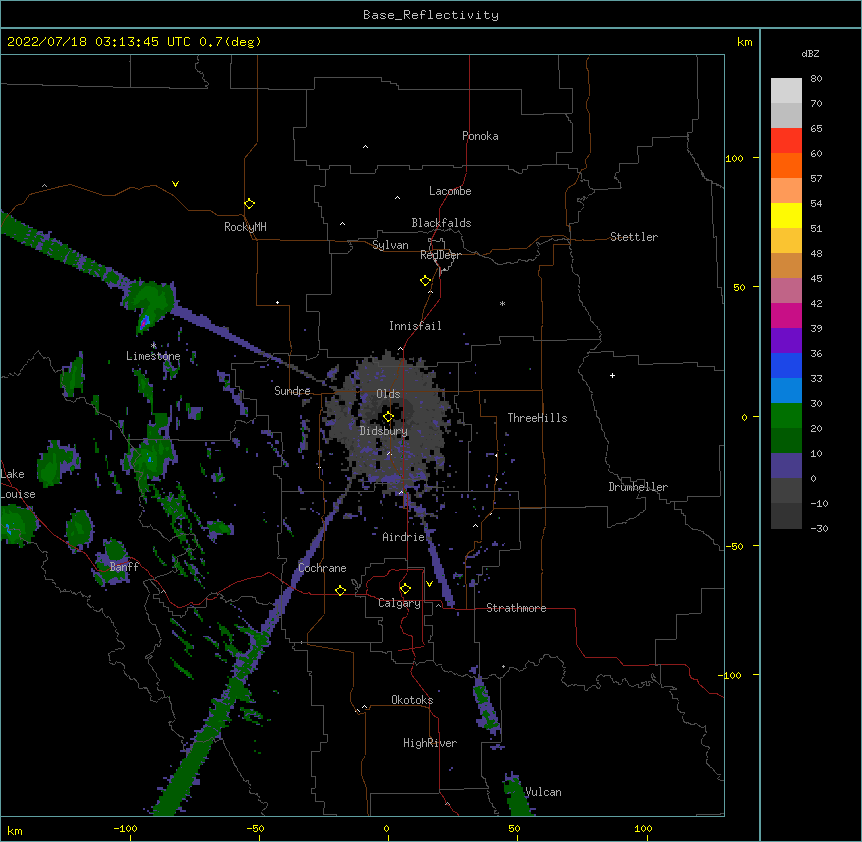Click the Vulcan label
This screenshot has width=862, height=842.
point(543,792)
